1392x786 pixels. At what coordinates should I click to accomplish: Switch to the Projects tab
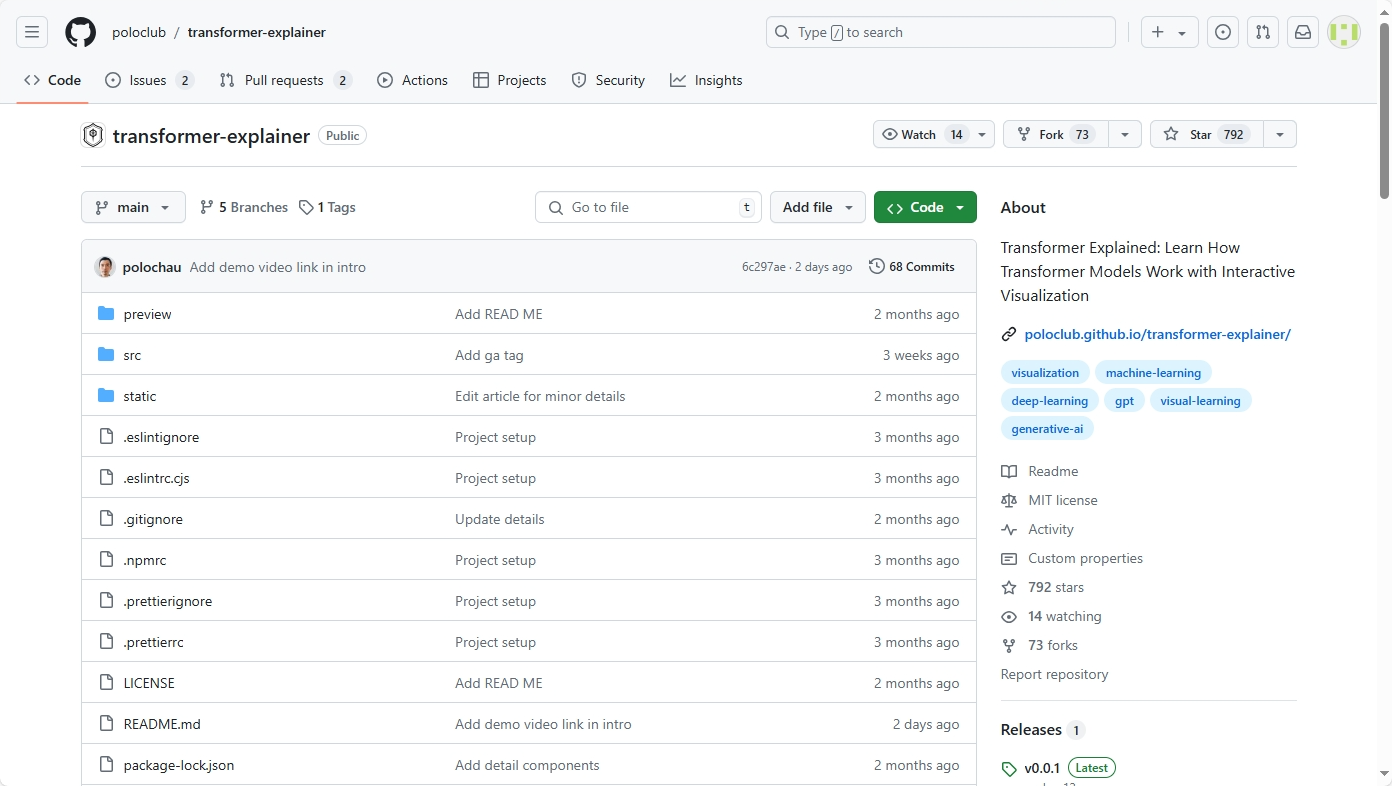point(509,80)
